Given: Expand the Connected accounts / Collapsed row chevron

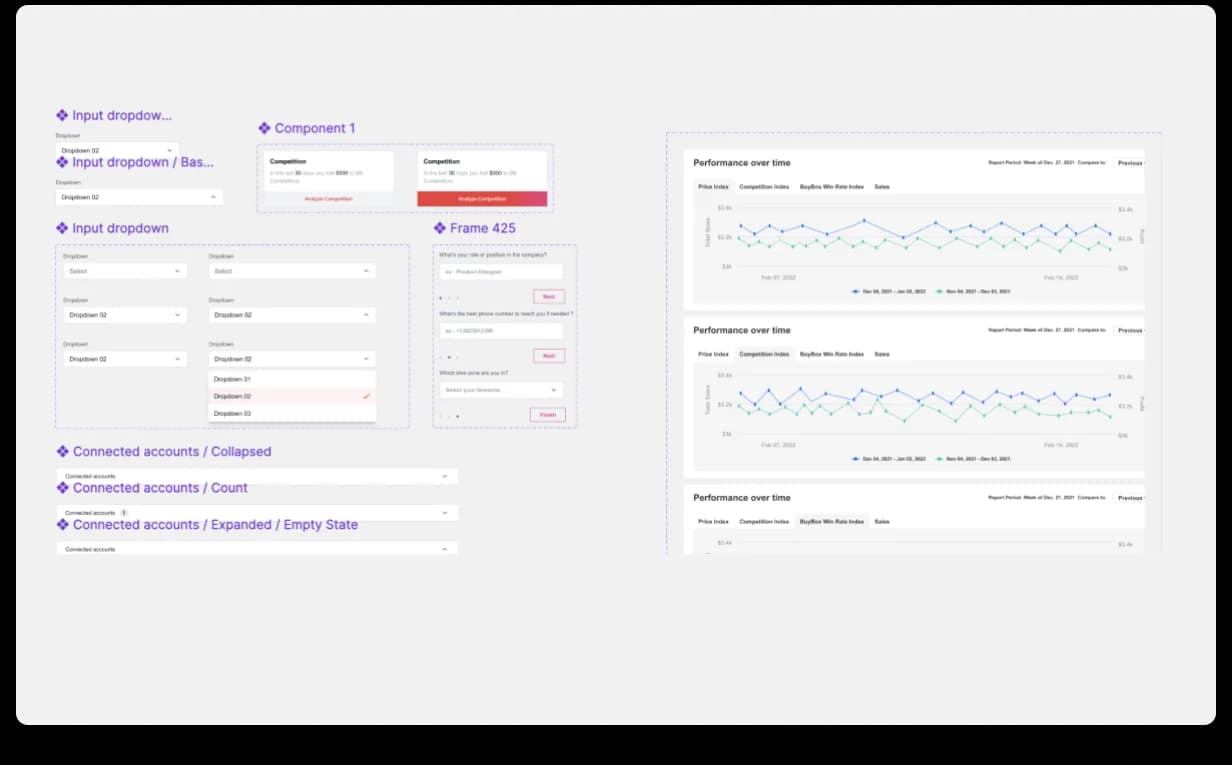Looking at the screenshot, I should click(x=445, y=476).
